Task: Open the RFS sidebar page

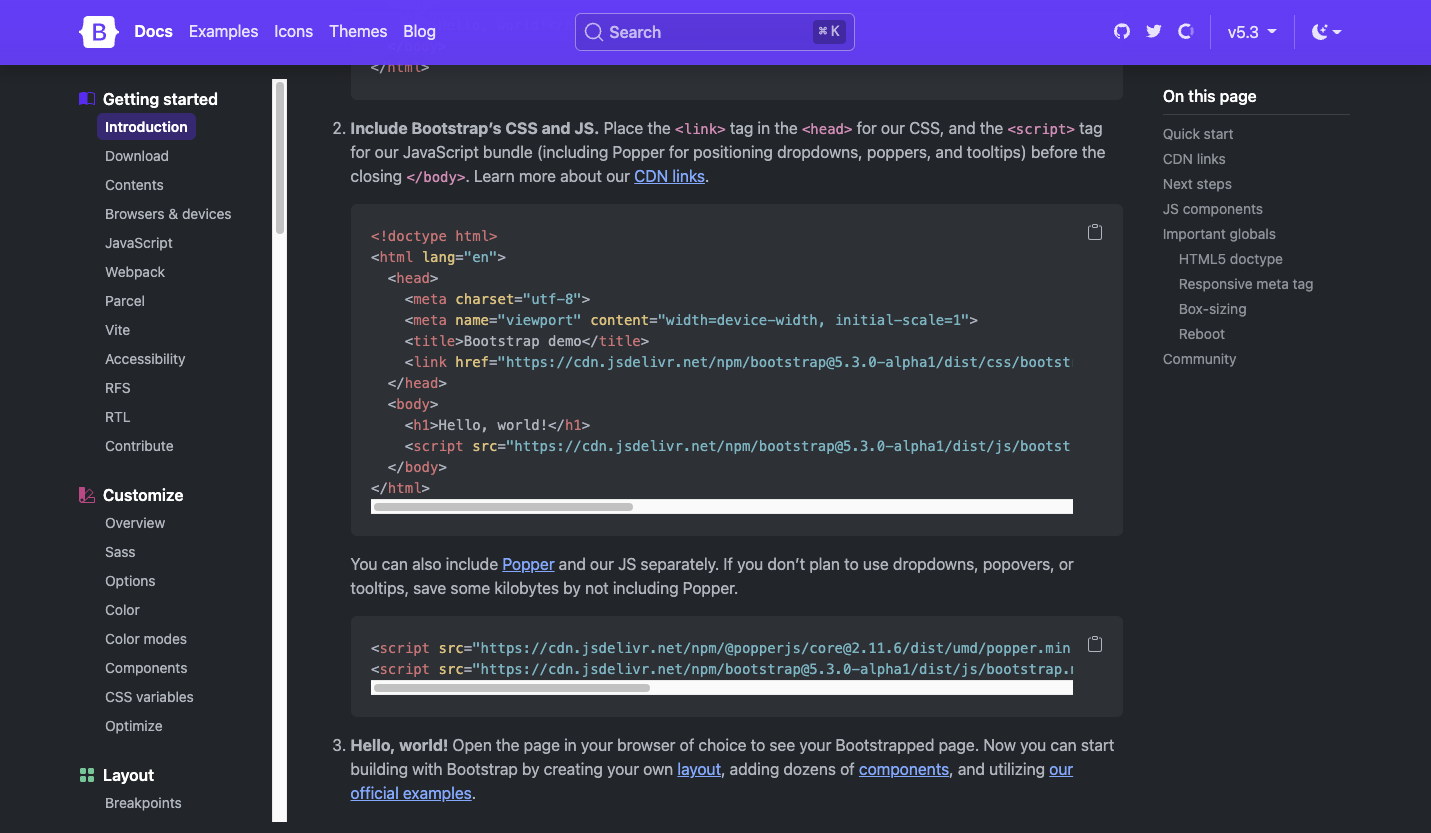Action: pos(118,388)
